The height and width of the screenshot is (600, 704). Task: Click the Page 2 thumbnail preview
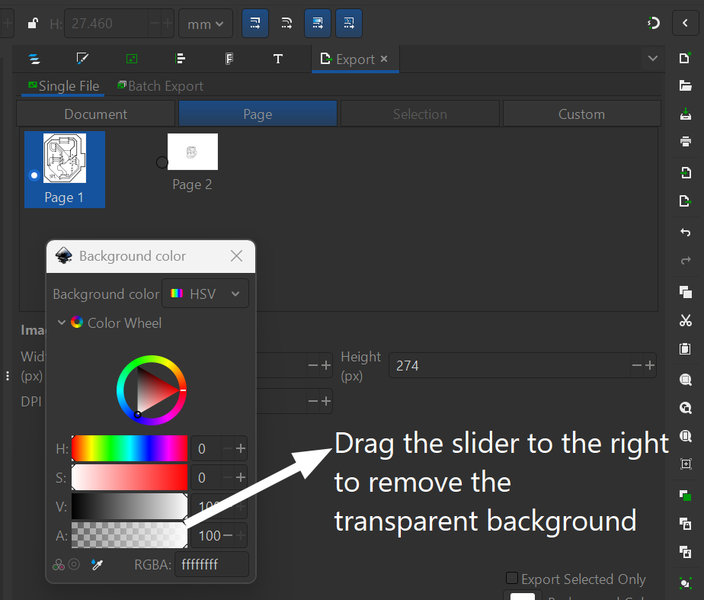[193, 151]
